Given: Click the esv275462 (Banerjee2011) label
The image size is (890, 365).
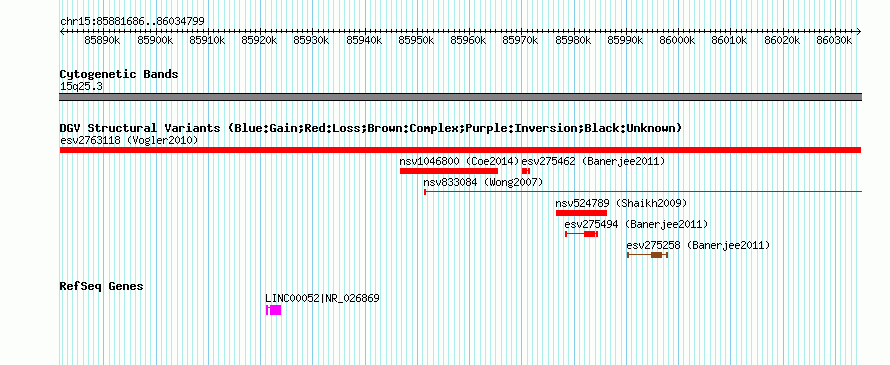Looking at the screenshot, I should pyautogui.click(x=593, y=161).
